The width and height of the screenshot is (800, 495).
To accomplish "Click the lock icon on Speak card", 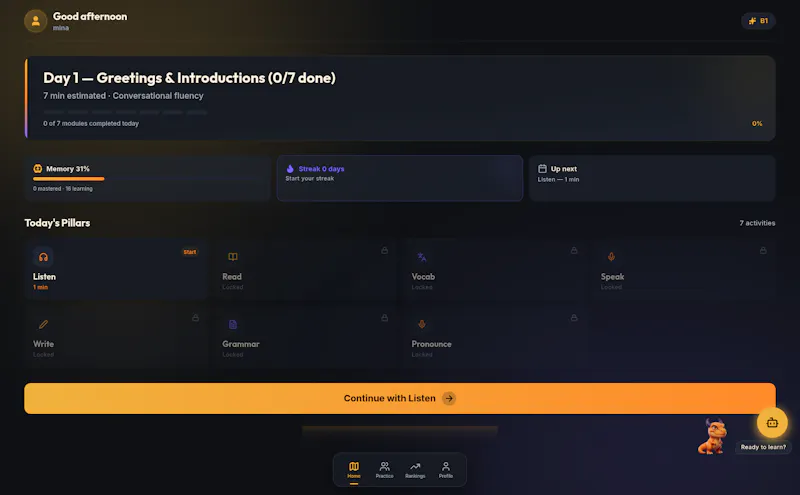I will click(763, 251).
